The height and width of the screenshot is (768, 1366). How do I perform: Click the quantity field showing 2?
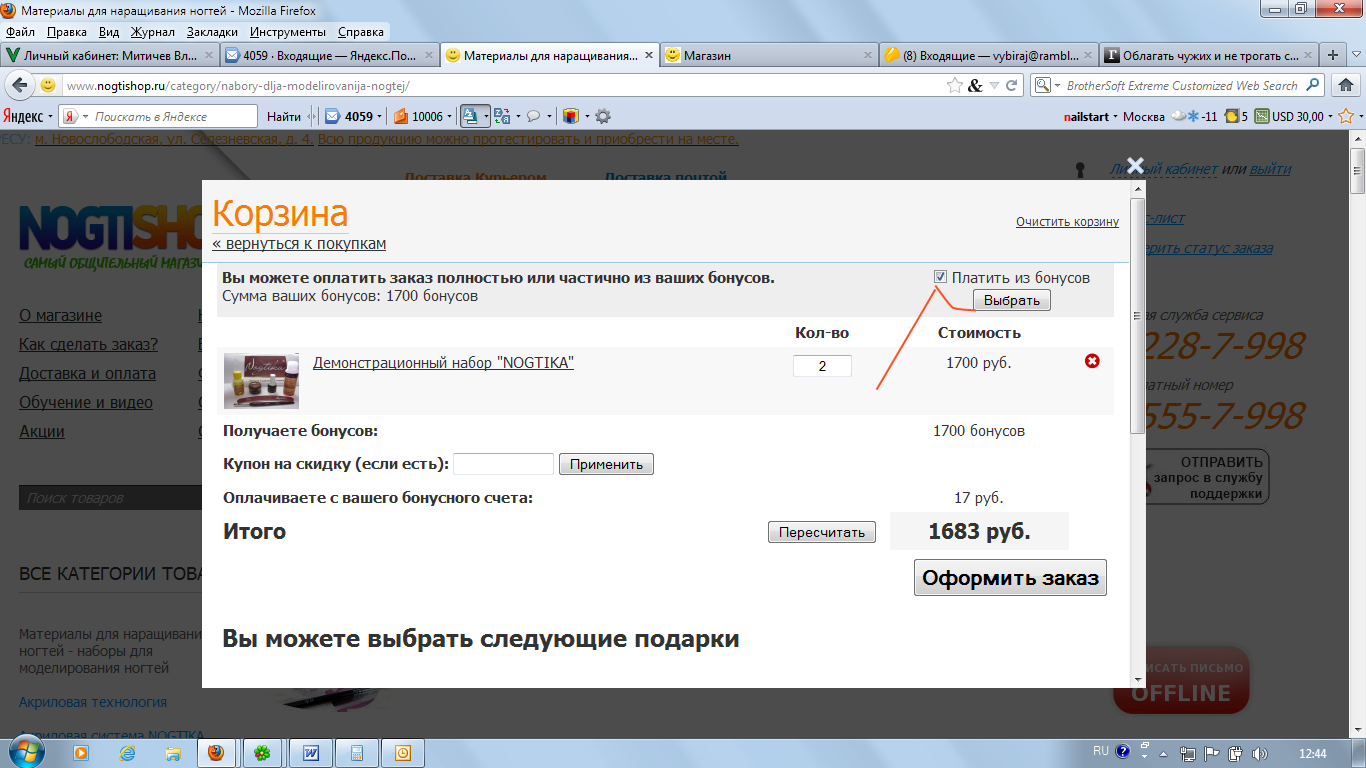coord(822,366)
